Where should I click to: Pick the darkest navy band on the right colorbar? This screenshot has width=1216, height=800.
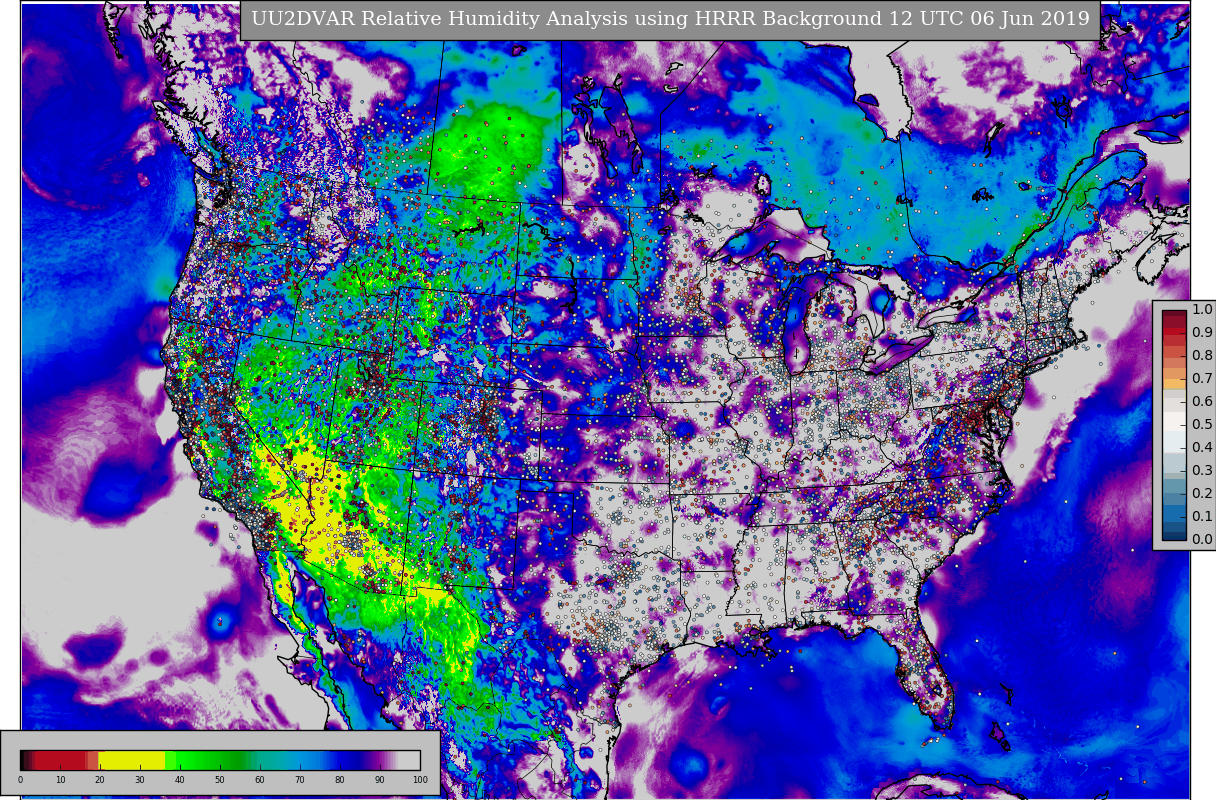[1174, 534]
